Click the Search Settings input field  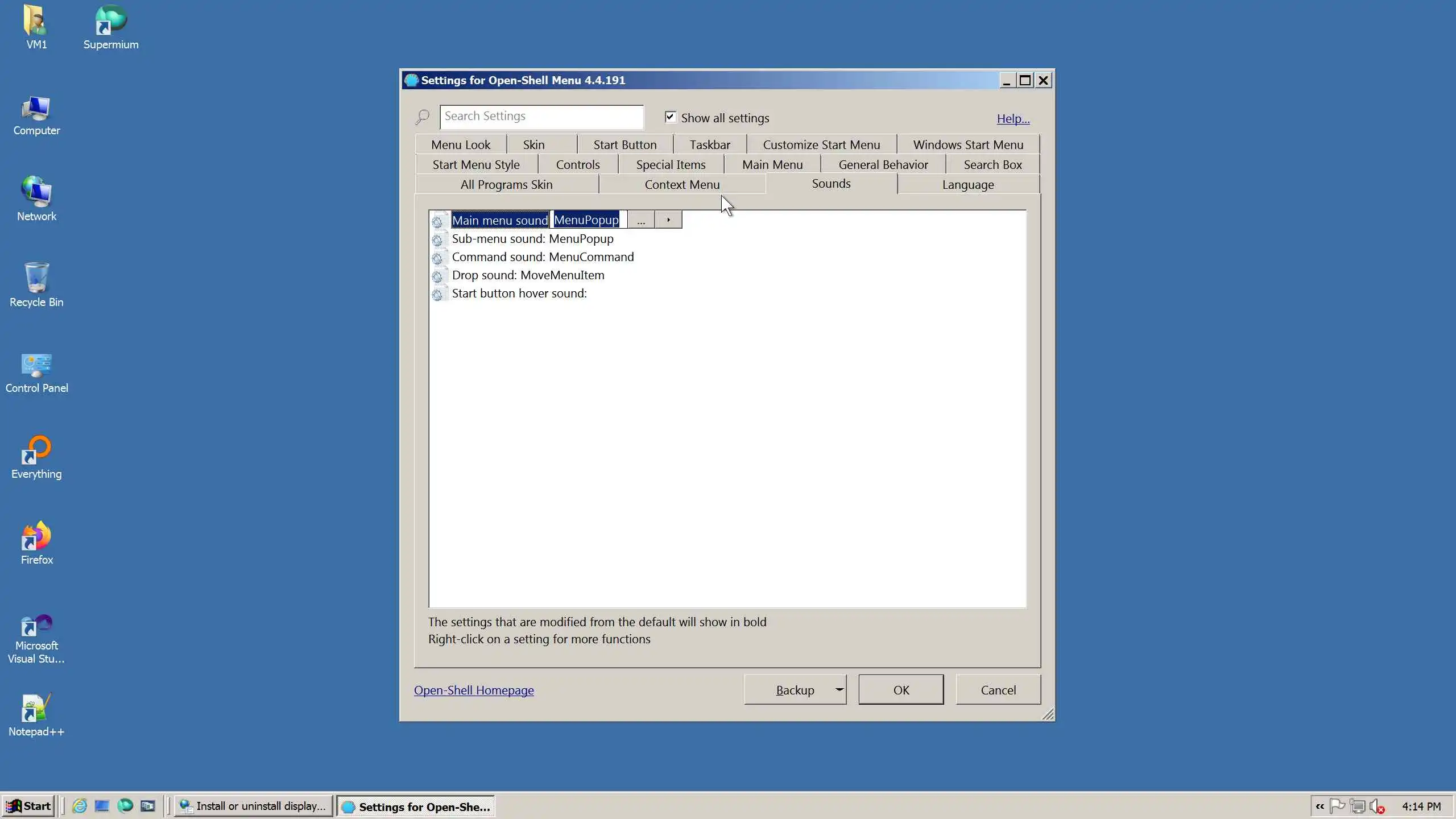click(x=541, y=117)
